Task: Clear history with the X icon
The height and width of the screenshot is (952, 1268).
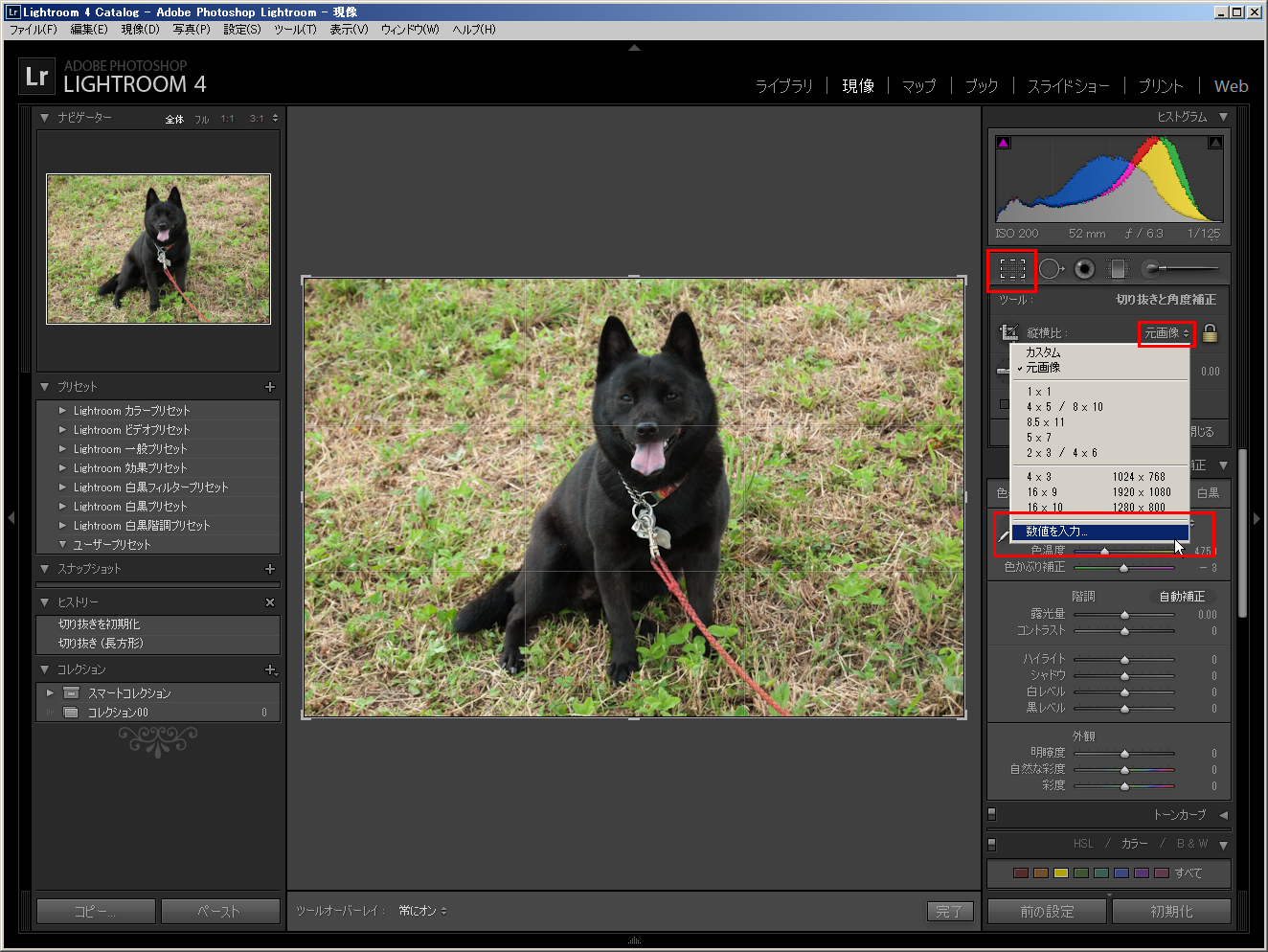Action: point(269,602)
